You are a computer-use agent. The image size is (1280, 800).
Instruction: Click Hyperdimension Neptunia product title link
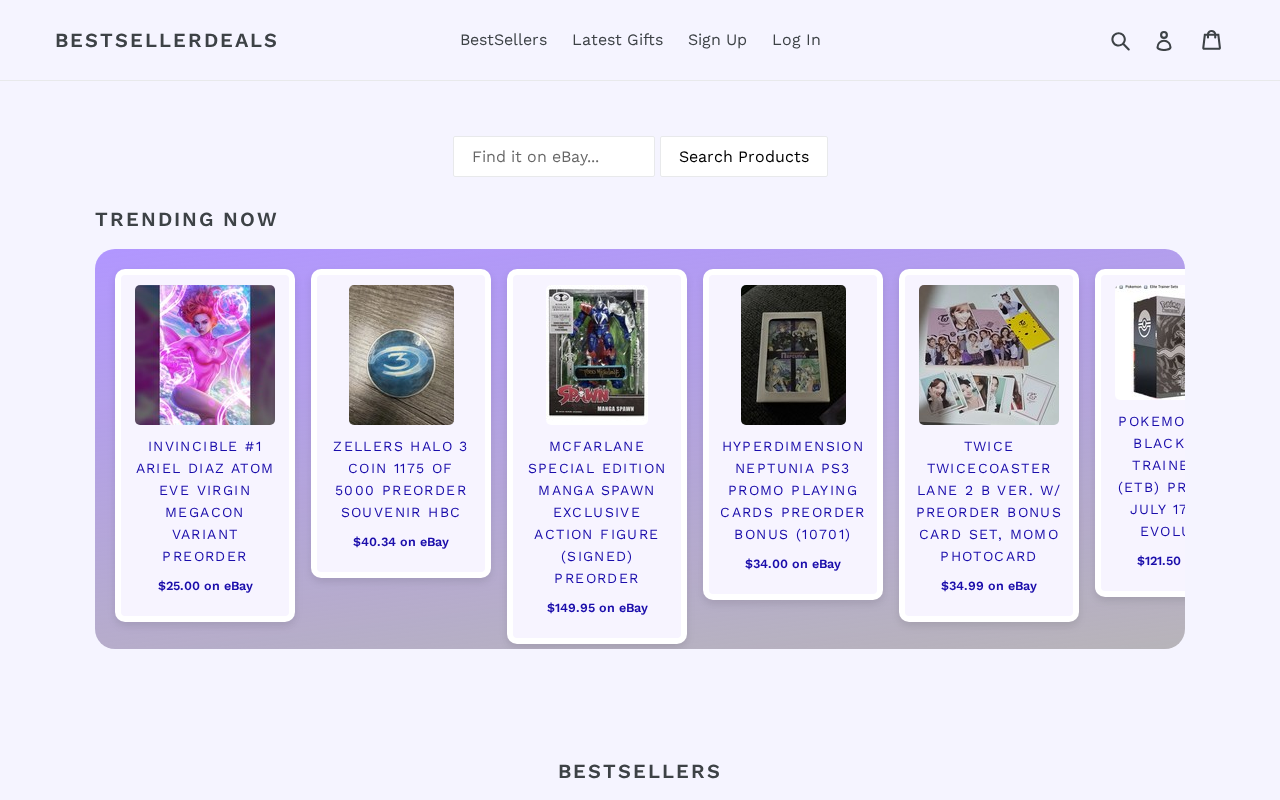tap(793, 490)
